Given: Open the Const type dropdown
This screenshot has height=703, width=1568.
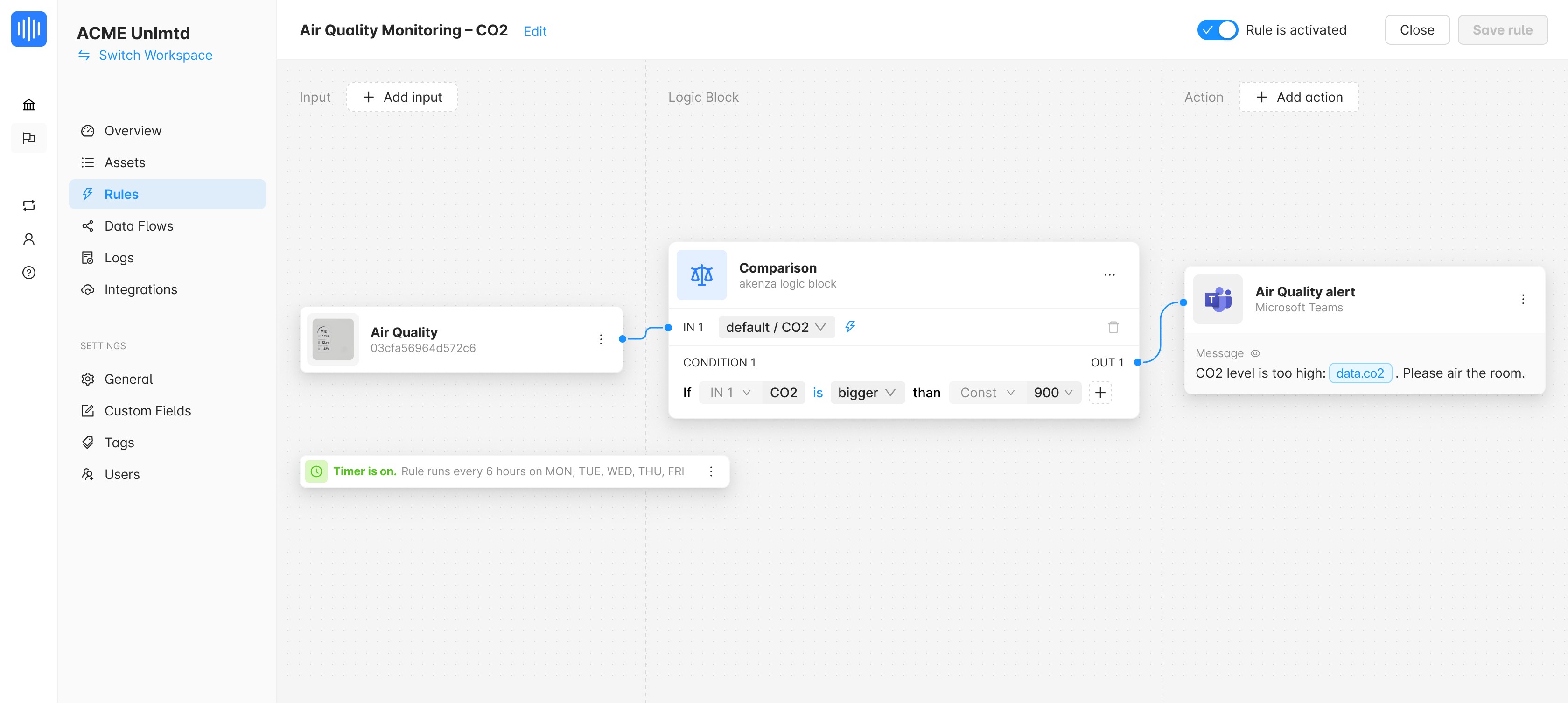Looking at the screenshot, I should 987,393.
